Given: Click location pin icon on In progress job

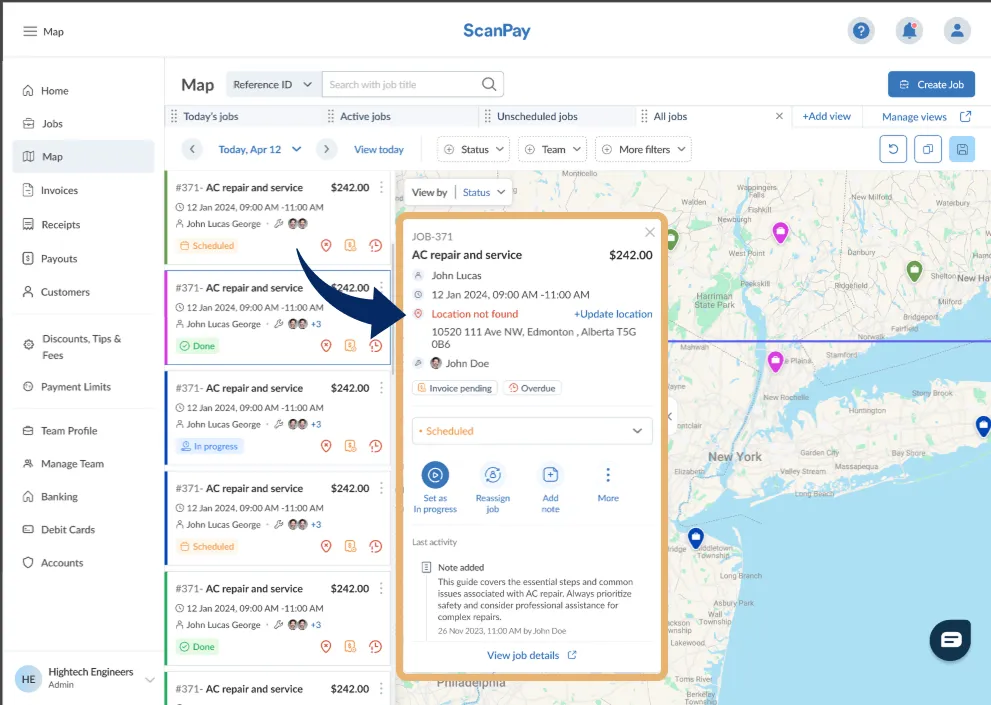Looking at the screenshot, I should click(326, 446).
